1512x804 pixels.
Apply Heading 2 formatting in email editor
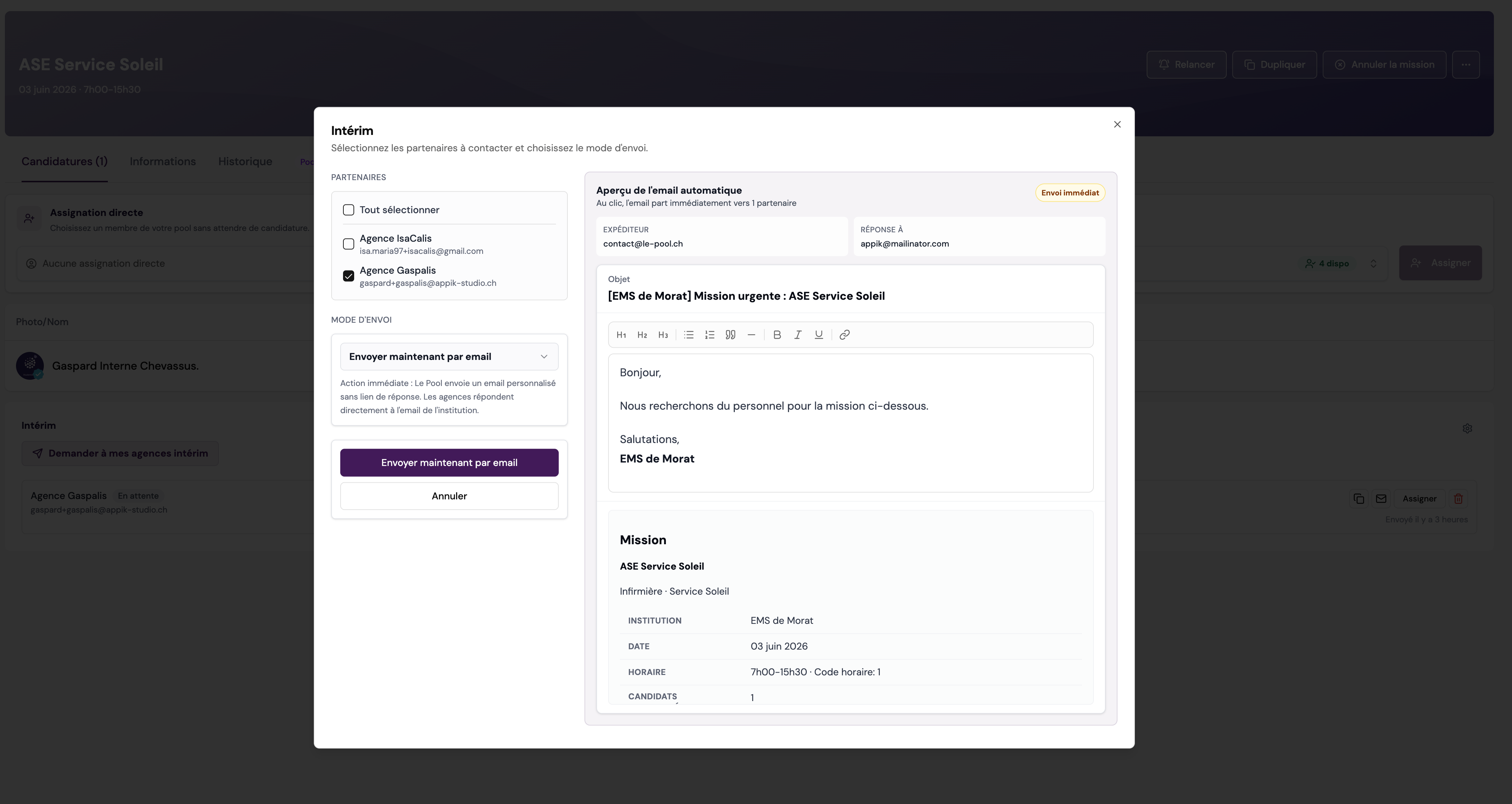642,335
